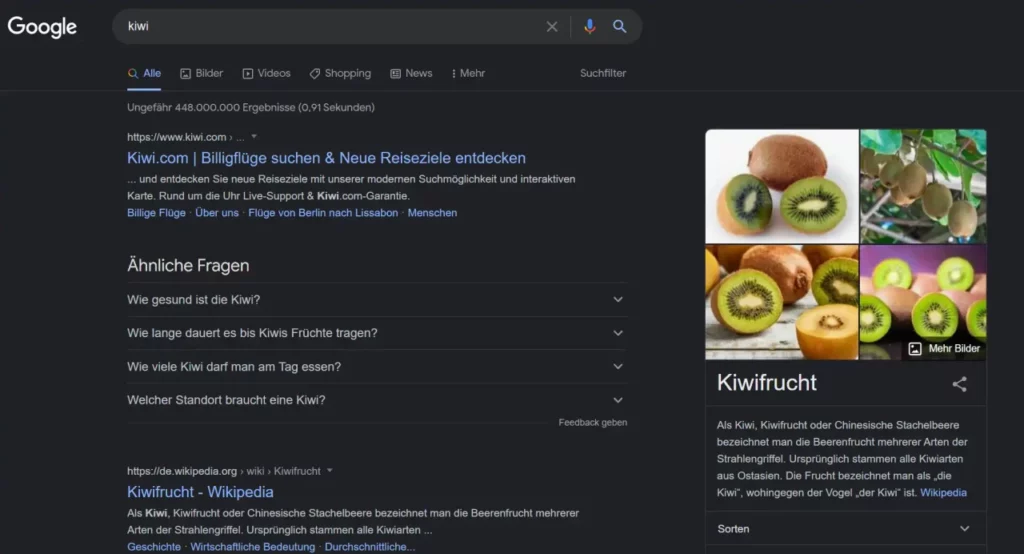Open the Mehr menu

pos(468,74)
